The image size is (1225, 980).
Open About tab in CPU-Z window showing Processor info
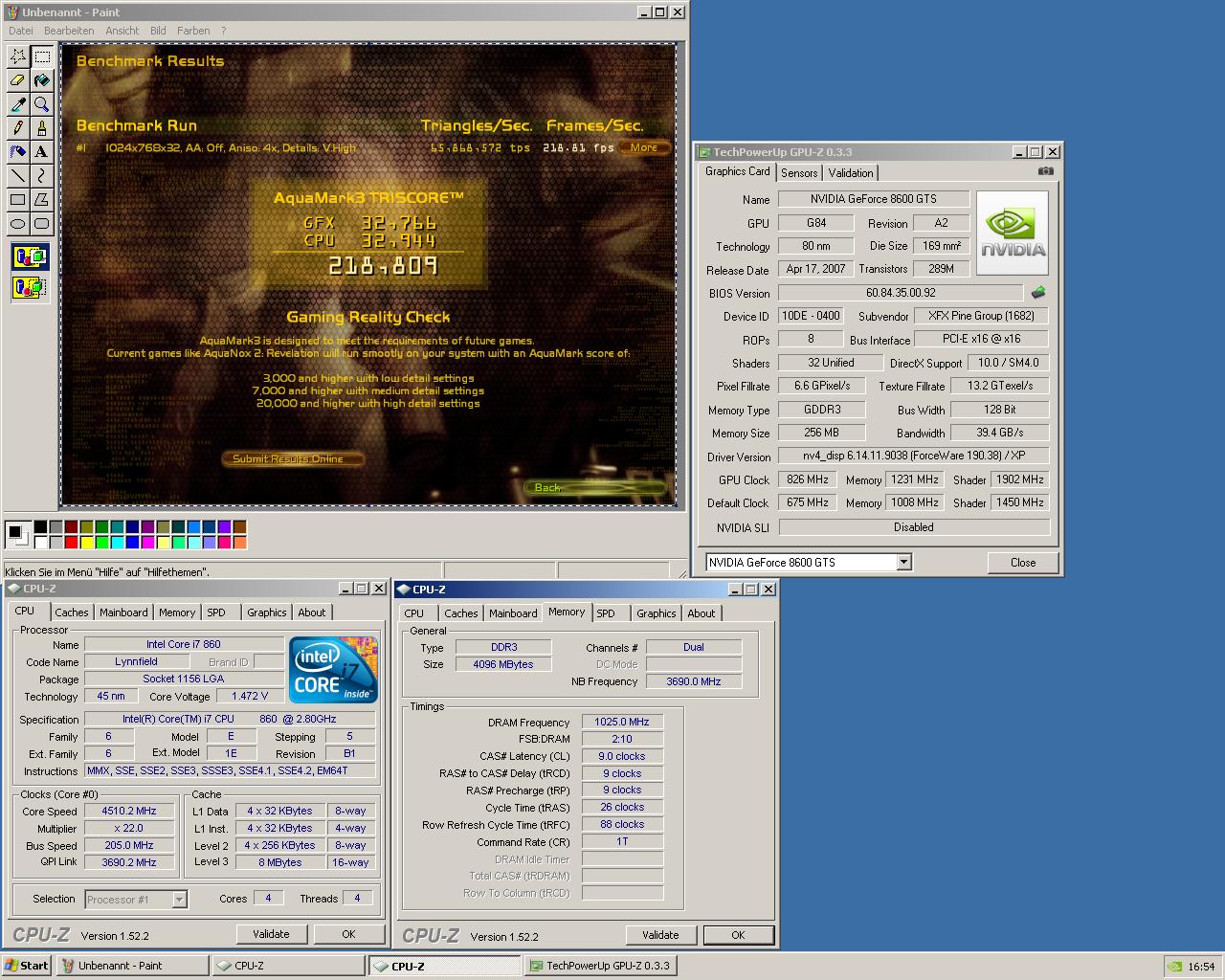[x=312, y=612]
